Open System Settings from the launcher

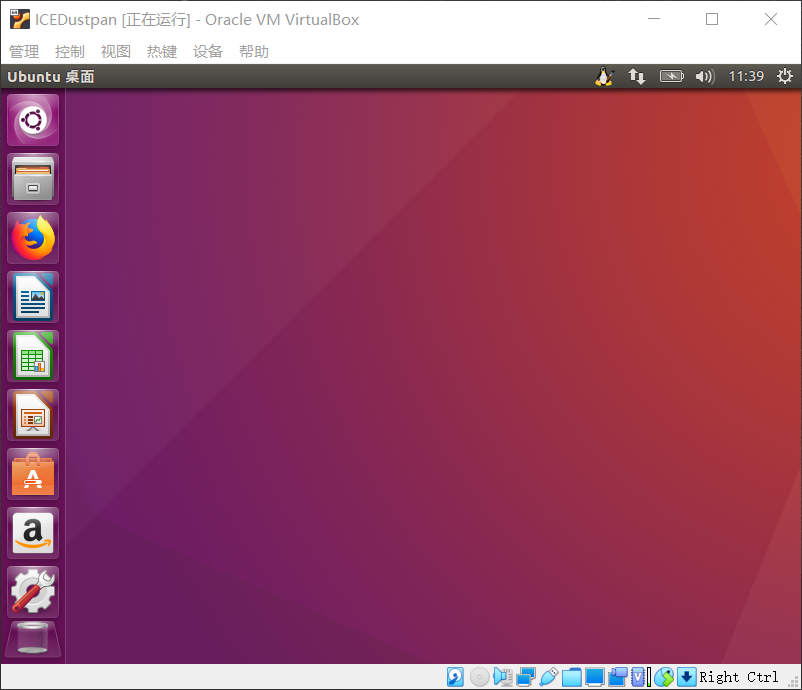pyautogui.click(x=33, y=592)
